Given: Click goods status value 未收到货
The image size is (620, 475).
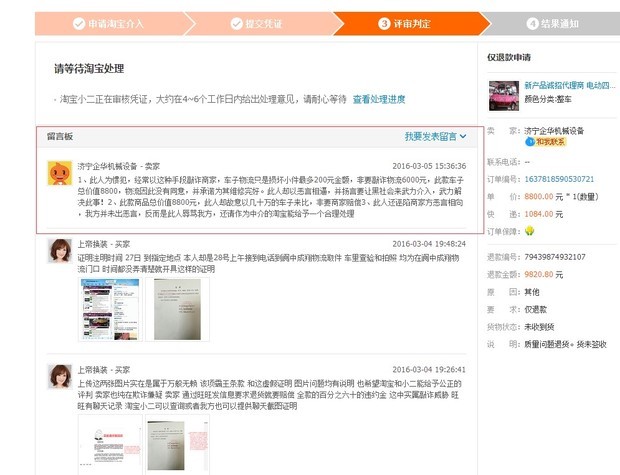Looking at the screenshot, I should click(x=539, y=327).
